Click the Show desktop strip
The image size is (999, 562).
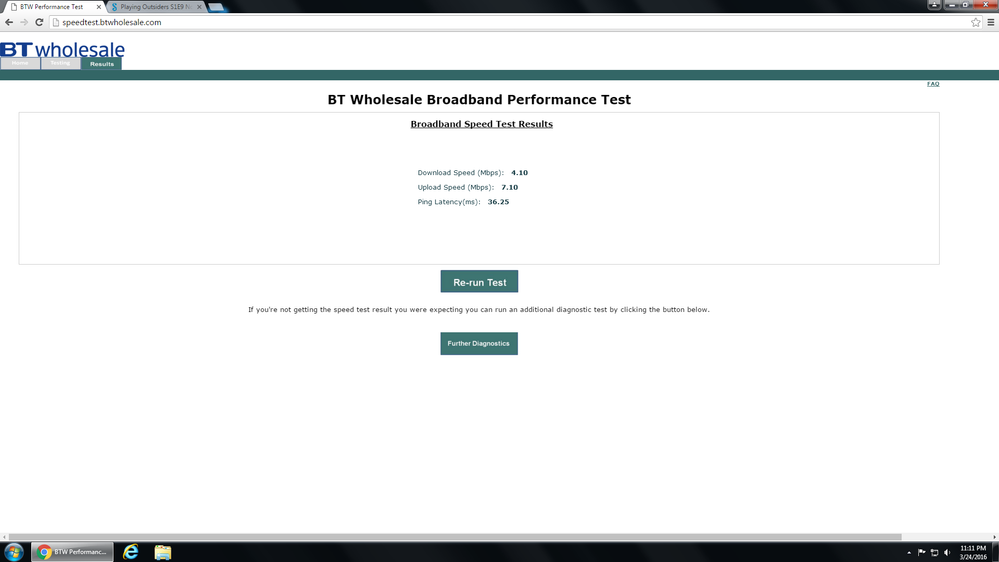point(995,552)
